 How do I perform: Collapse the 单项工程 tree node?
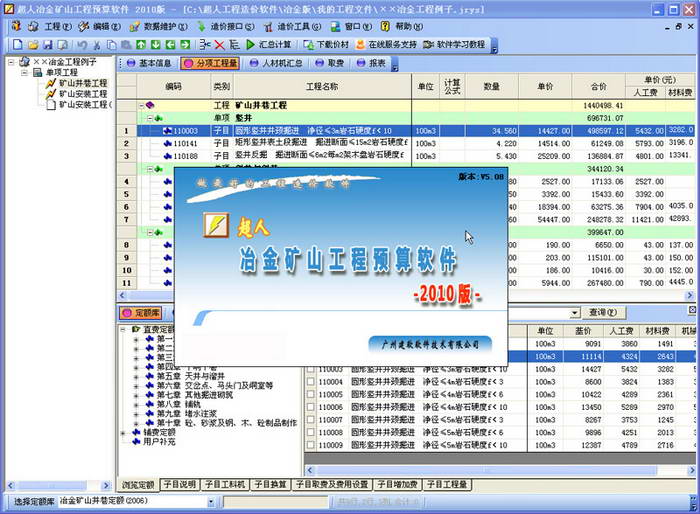25,72
